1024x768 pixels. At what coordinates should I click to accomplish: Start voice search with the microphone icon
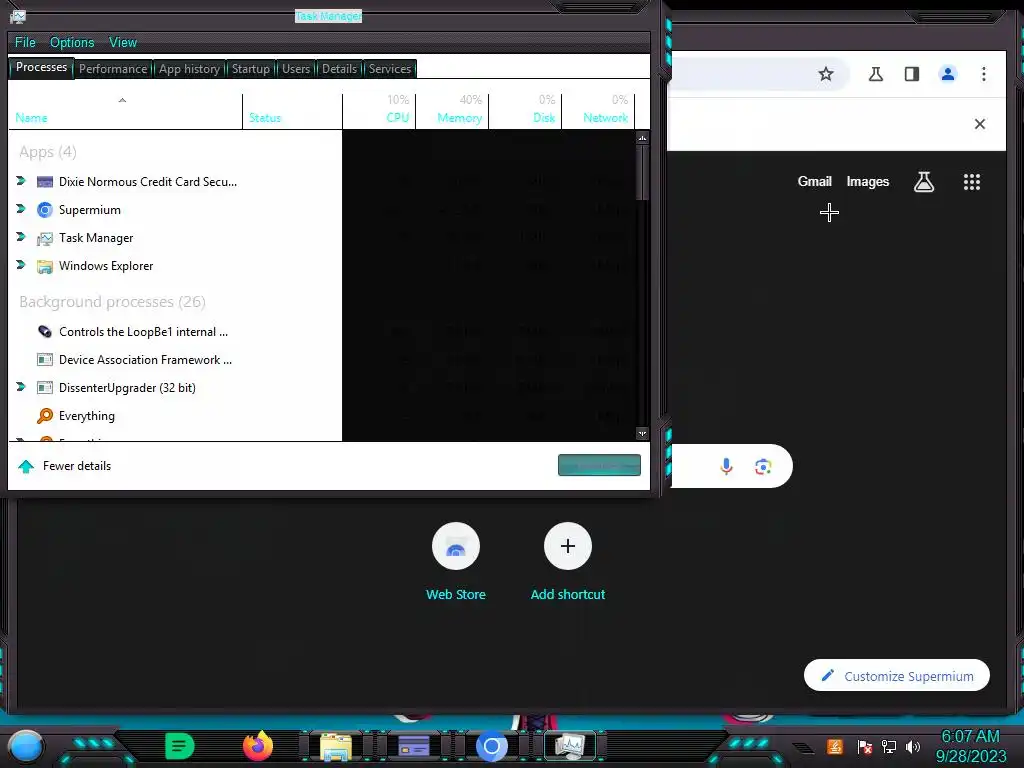tap(726, 466)
